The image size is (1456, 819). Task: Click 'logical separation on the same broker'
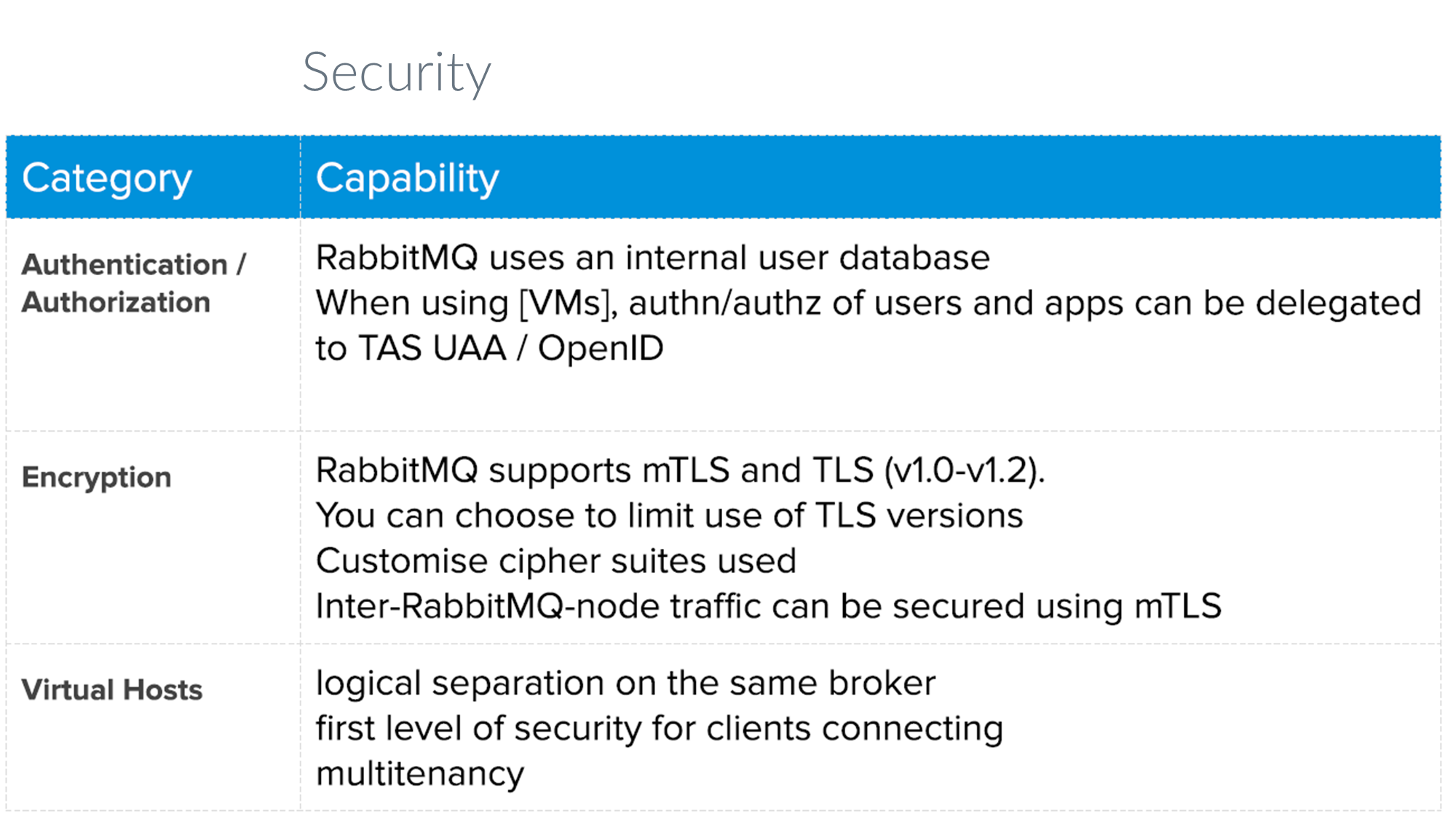click(625, 684)
